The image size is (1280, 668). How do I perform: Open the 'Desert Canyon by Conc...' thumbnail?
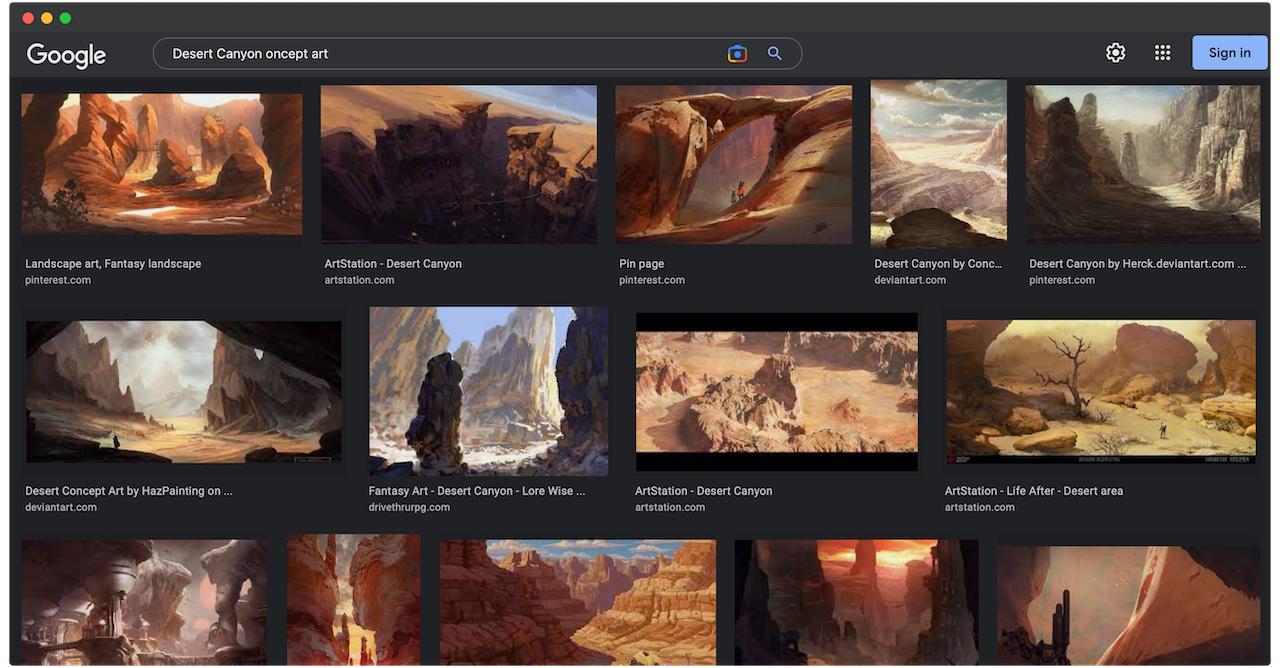(x=939, y=164)
